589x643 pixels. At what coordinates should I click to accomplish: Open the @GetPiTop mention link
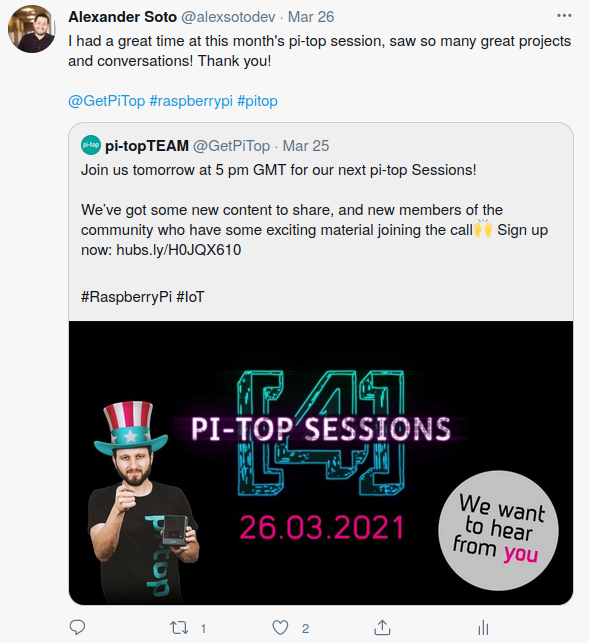click(107, 101)
